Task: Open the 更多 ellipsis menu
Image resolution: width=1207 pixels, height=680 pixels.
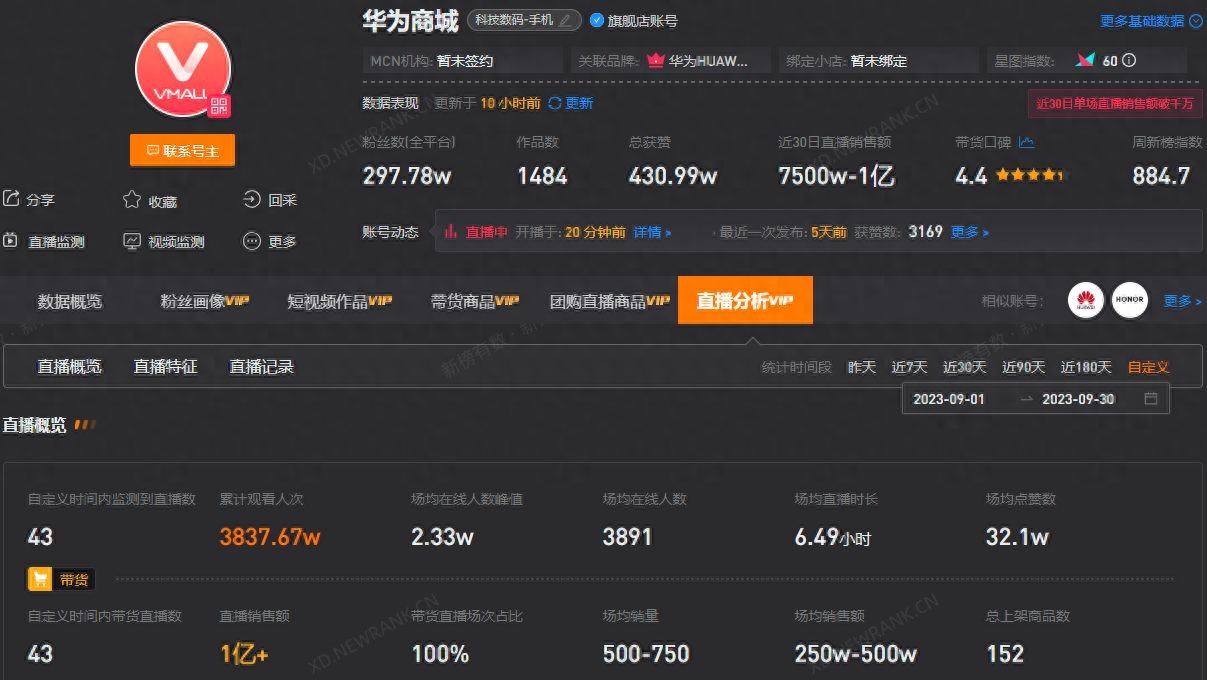Action: tap(270, 241)
